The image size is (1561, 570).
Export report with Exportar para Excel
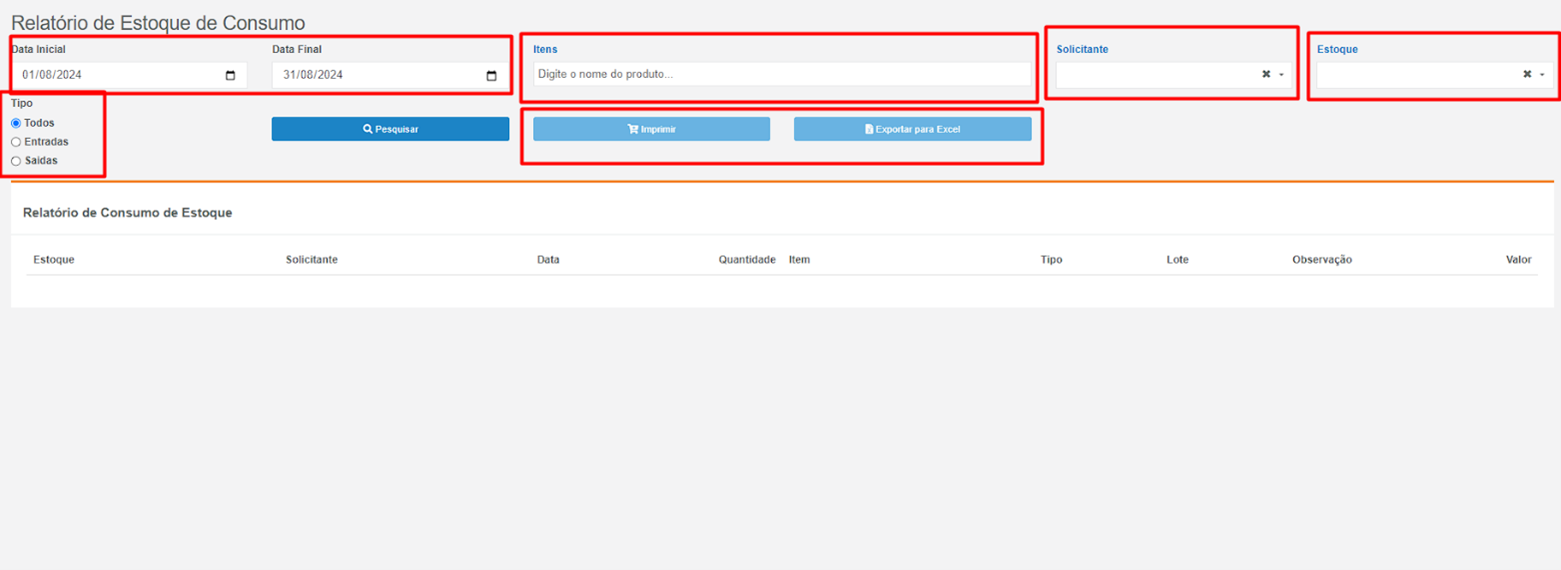(912, 129)
